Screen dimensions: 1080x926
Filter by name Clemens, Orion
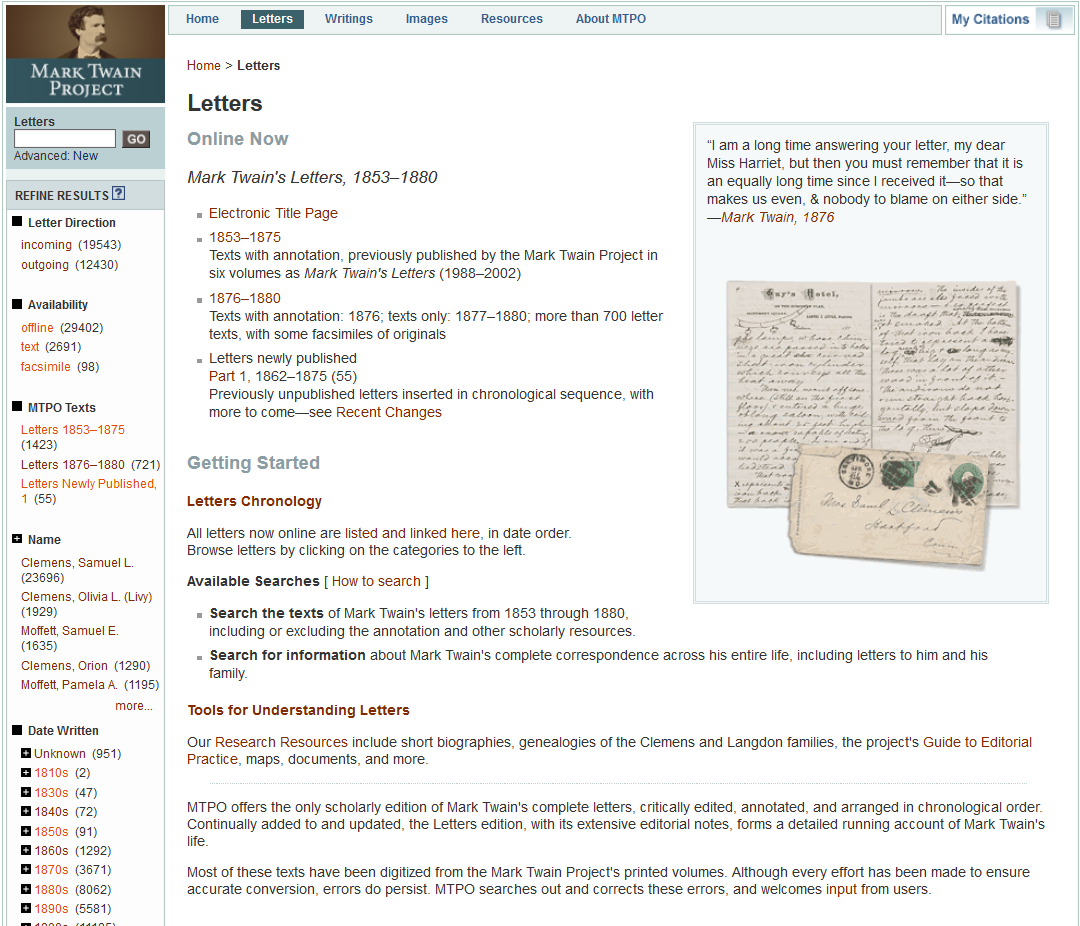coord(64,666)
